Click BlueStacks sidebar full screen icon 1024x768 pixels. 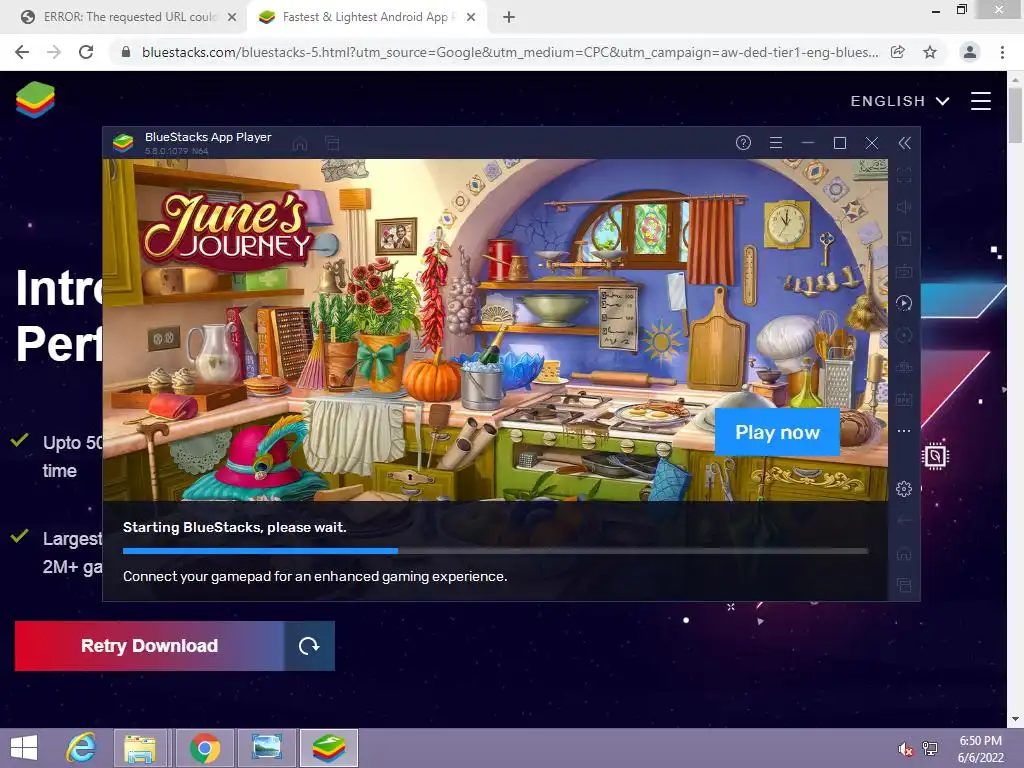click(x=904, y=175)
